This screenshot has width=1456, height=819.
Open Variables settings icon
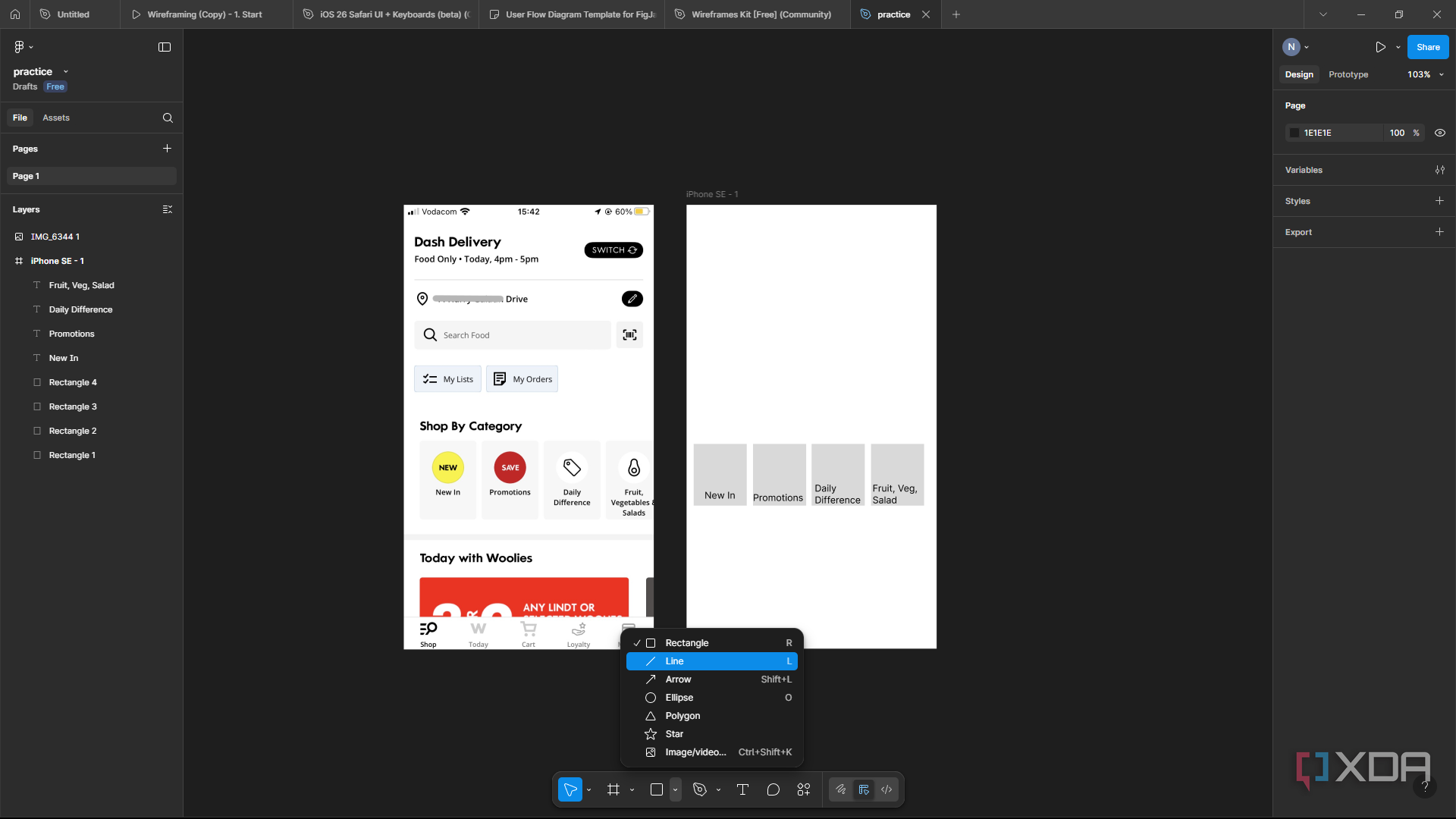coord(1439,170)
